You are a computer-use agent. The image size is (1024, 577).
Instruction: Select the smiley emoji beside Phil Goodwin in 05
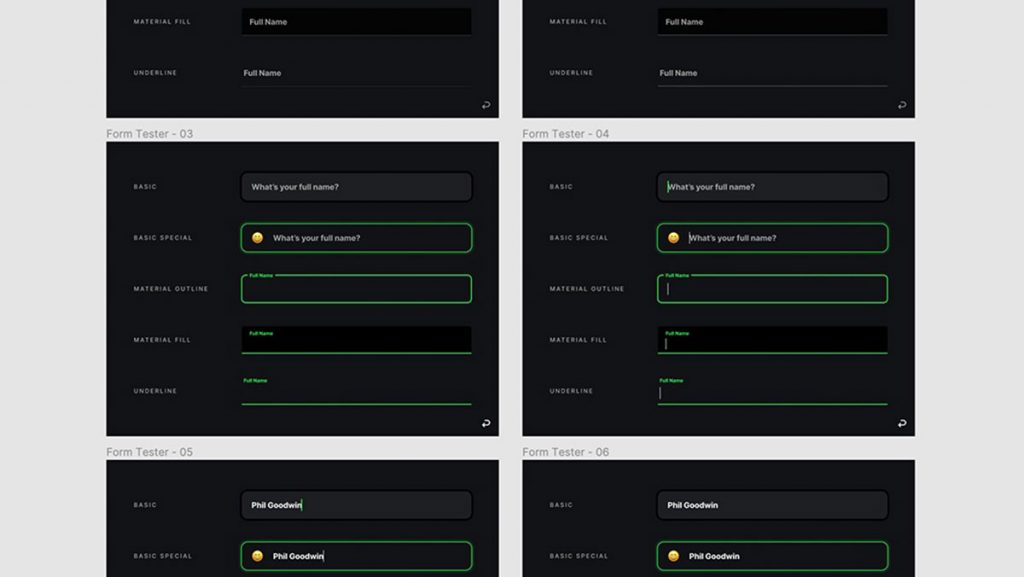pos(258,556)
